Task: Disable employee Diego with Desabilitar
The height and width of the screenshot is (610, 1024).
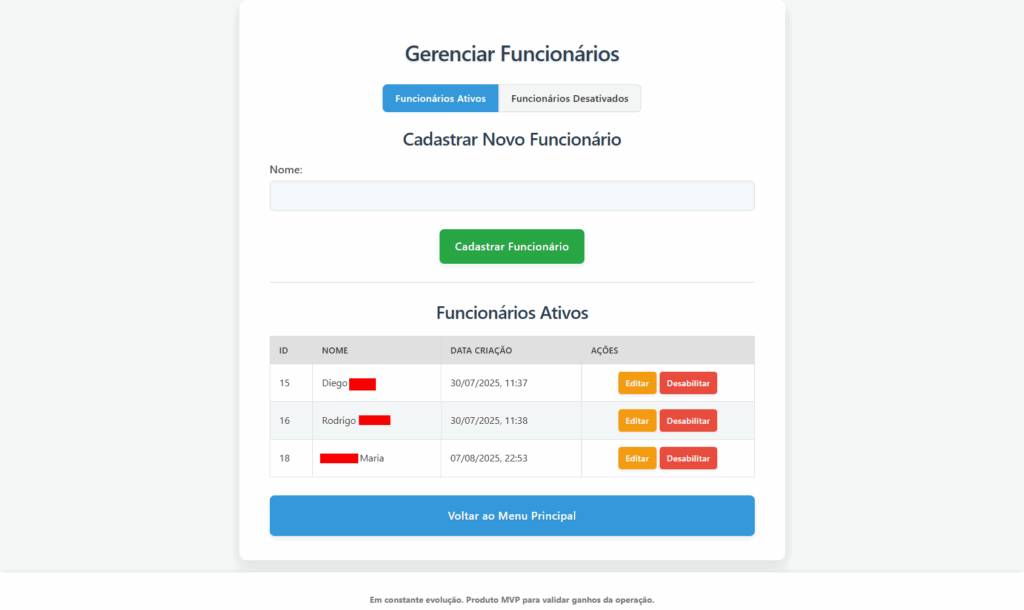Action: 688,383
